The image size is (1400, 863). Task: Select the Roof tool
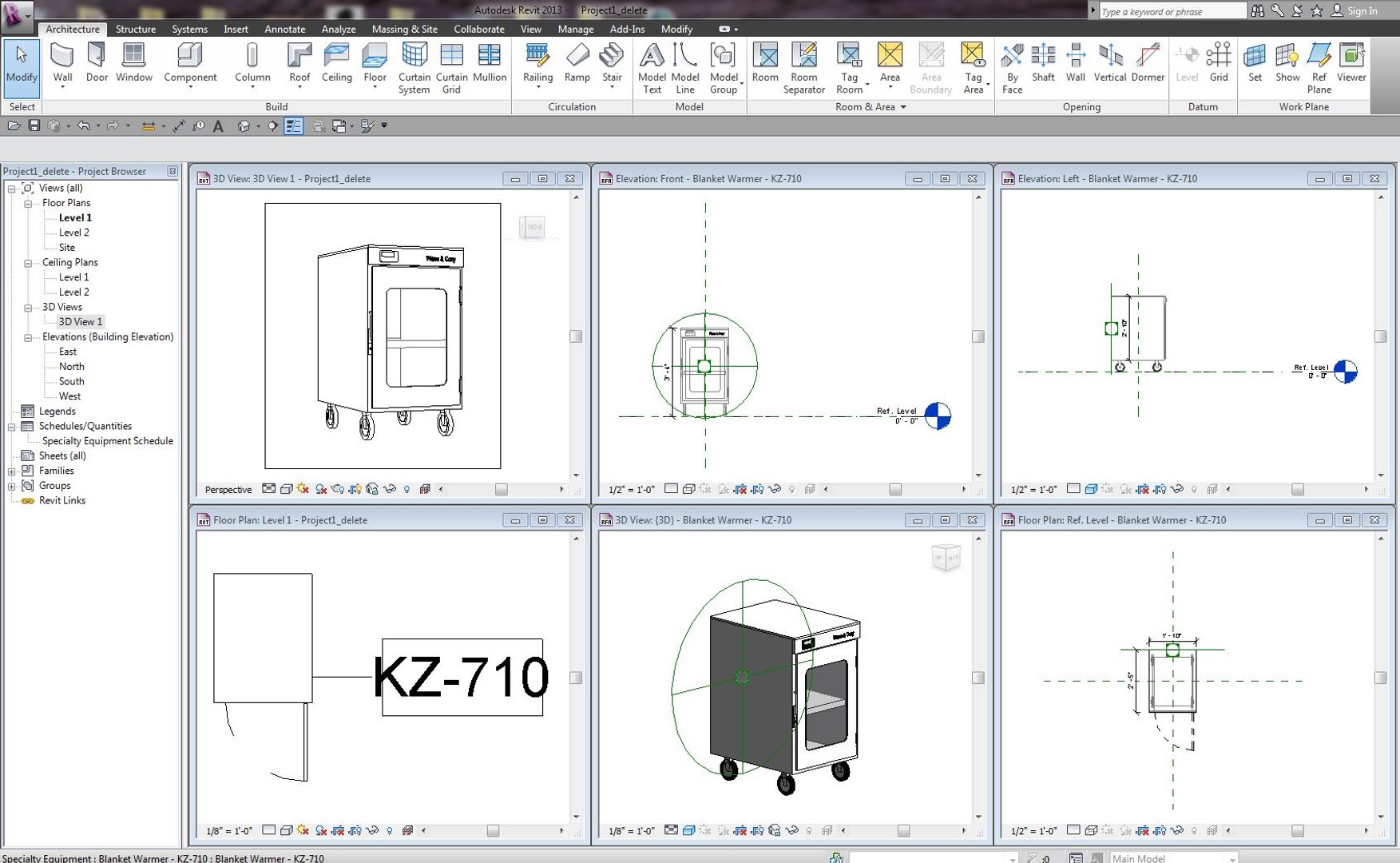[299, 64]
